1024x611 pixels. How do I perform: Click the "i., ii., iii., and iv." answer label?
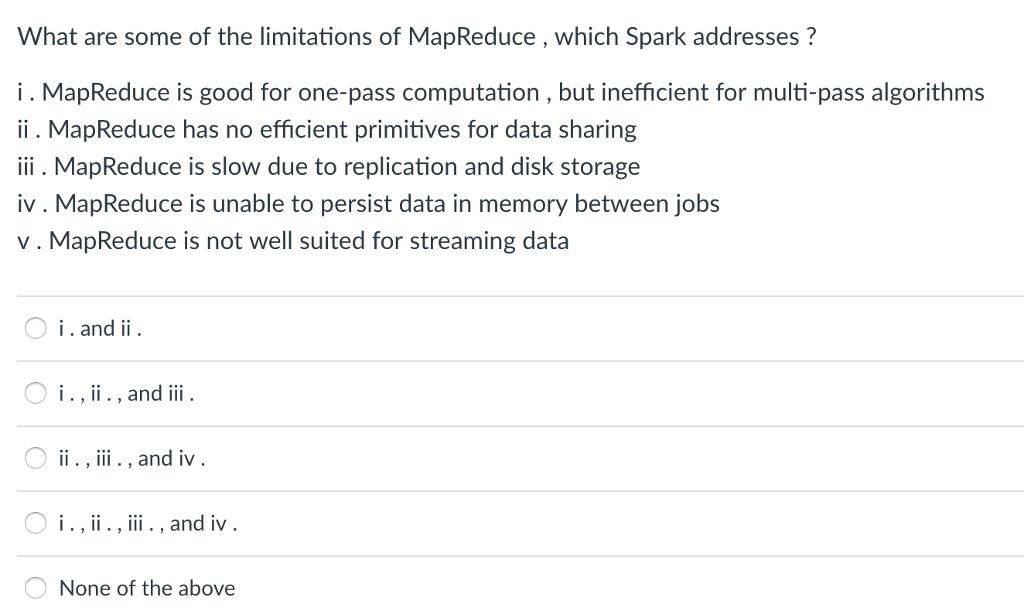tap(148, 523)
